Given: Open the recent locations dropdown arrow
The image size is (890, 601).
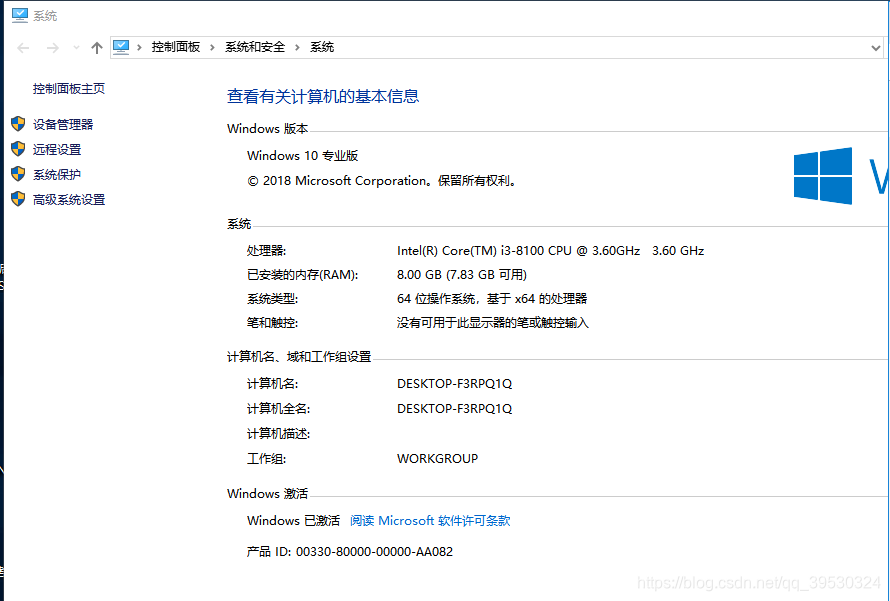Looking at the screenshot, I should (76, 48).
